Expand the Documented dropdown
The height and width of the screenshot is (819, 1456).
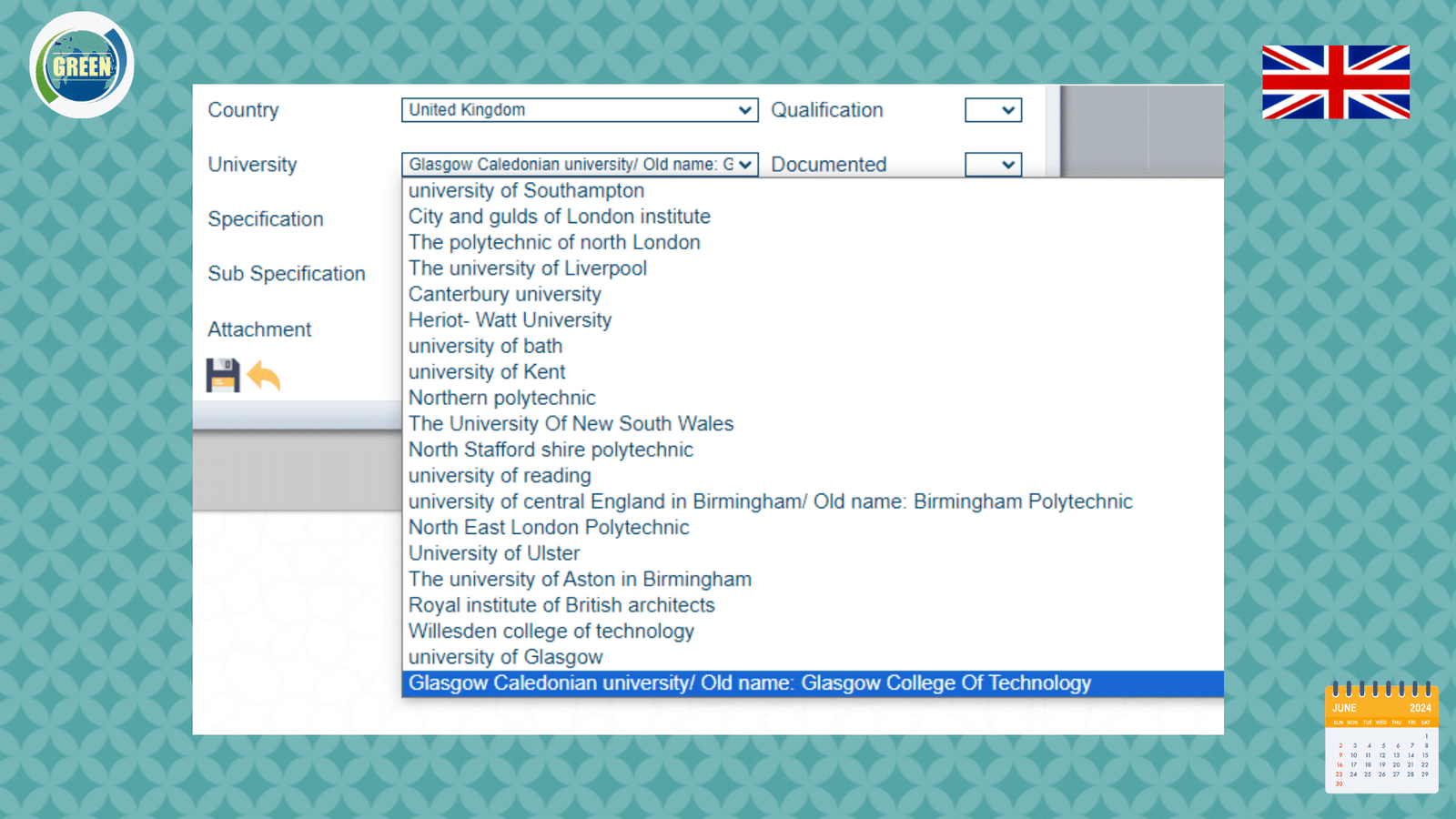point(993,165)
